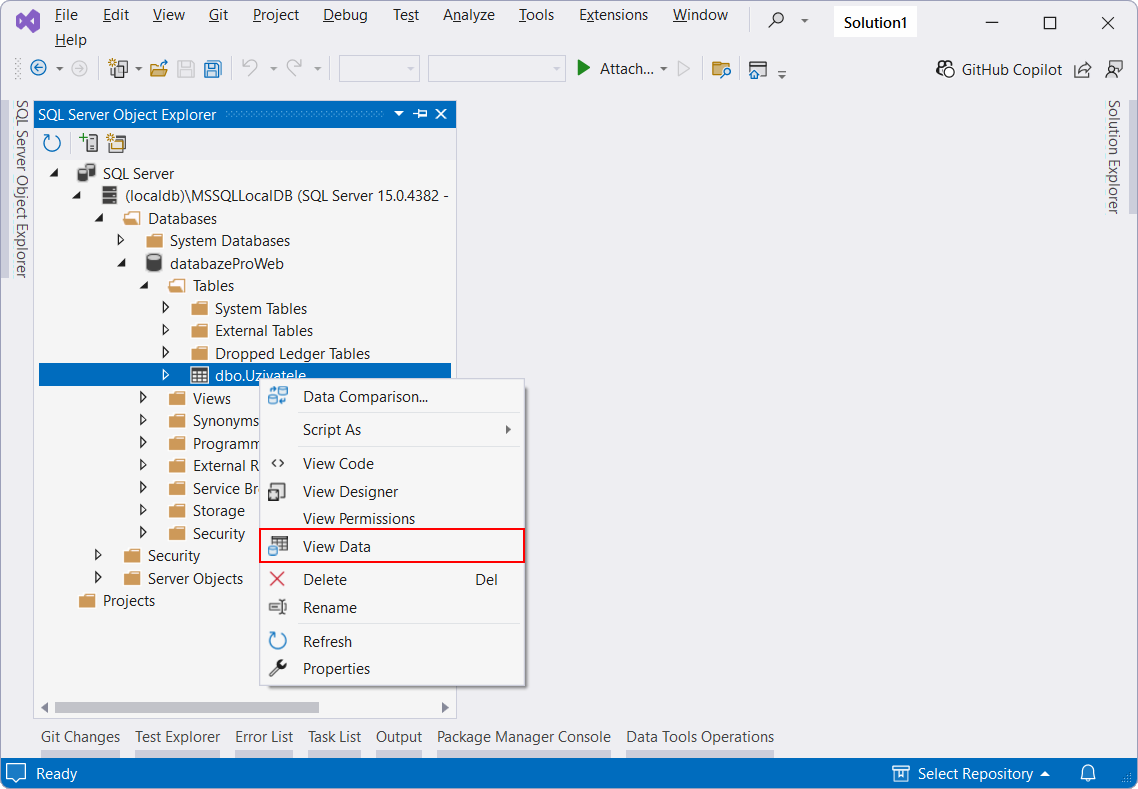This screenshot has height=789, width=1138.
Task: Click the Add SQL Server icon
Action: 89,143
